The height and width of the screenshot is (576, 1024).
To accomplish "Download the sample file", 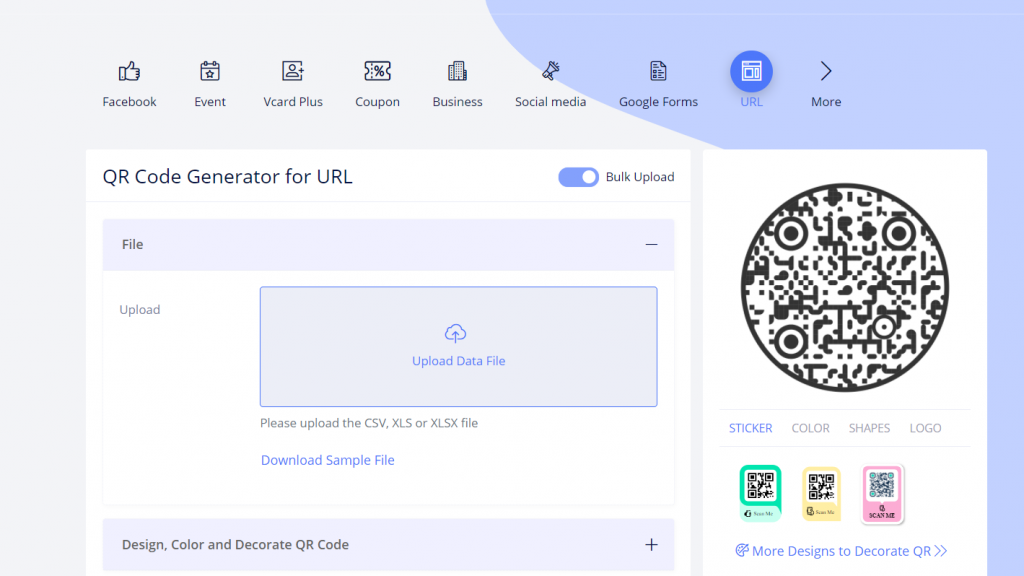I will [x=327, y=460].
